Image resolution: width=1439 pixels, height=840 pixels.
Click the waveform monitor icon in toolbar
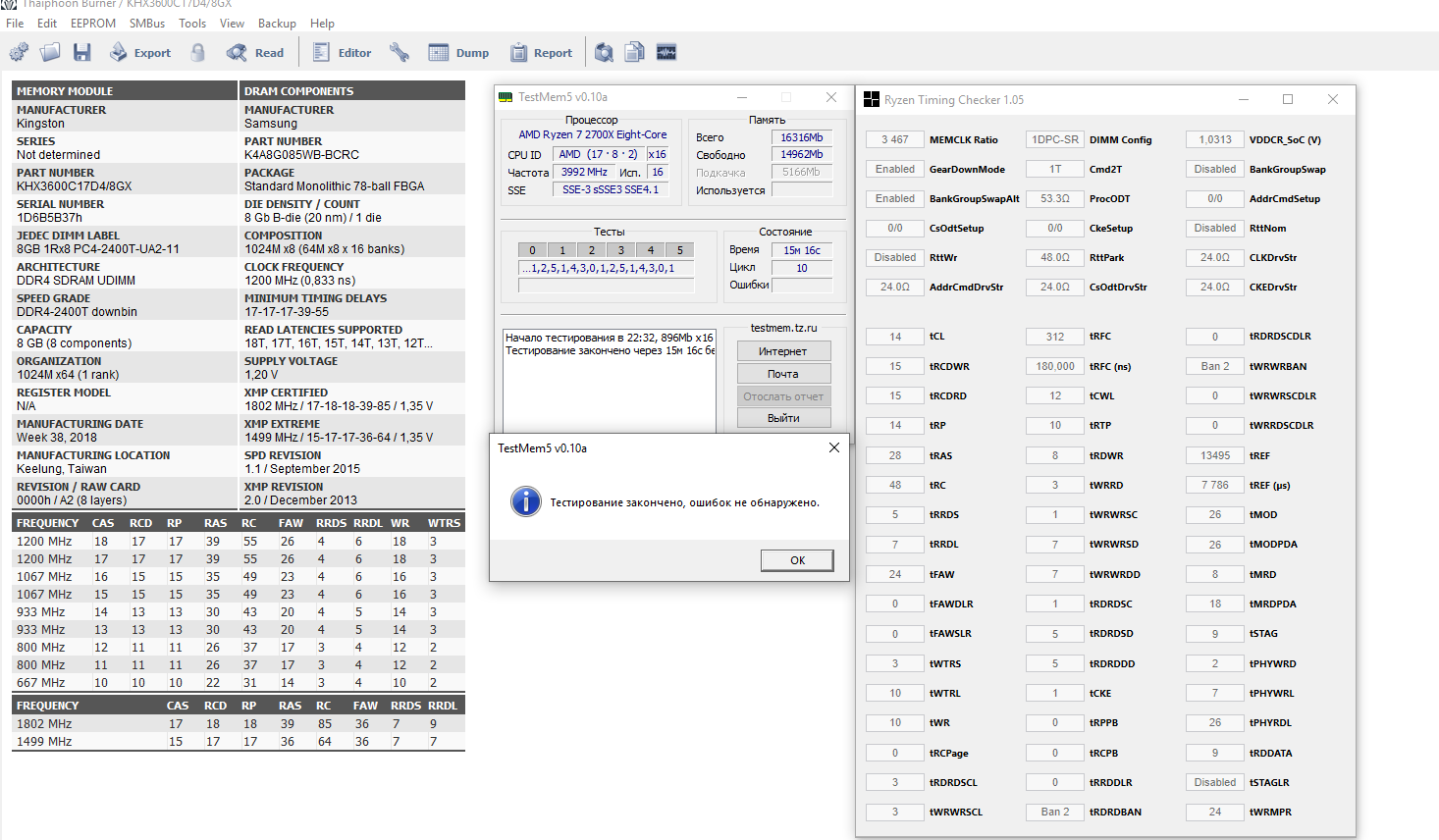coord(666,52)
